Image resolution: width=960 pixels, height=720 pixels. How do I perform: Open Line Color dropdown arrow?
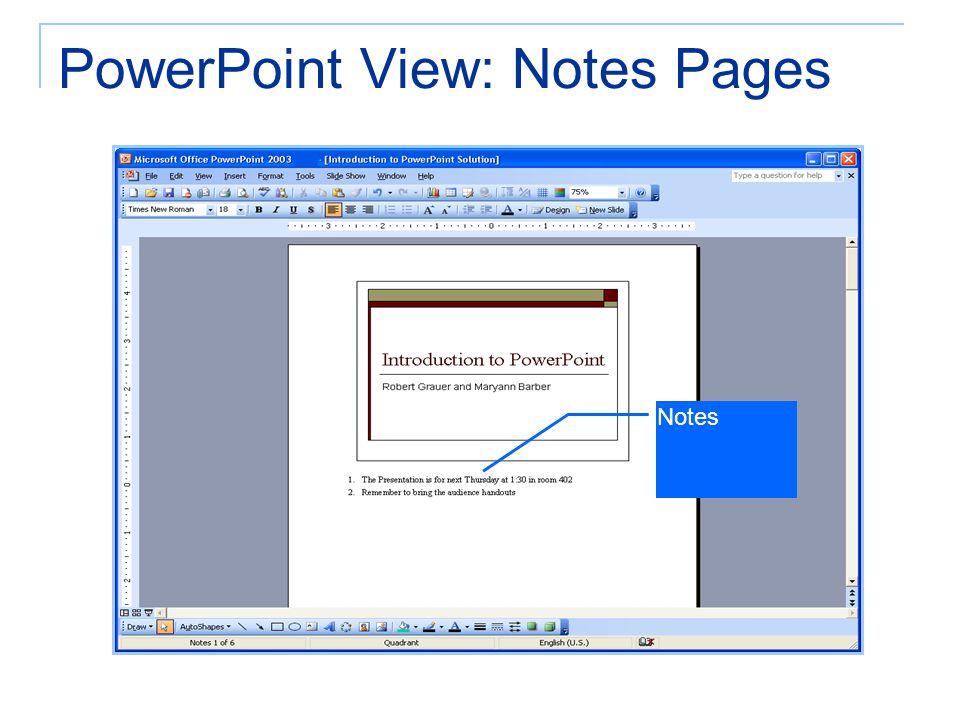pos(441,626)
